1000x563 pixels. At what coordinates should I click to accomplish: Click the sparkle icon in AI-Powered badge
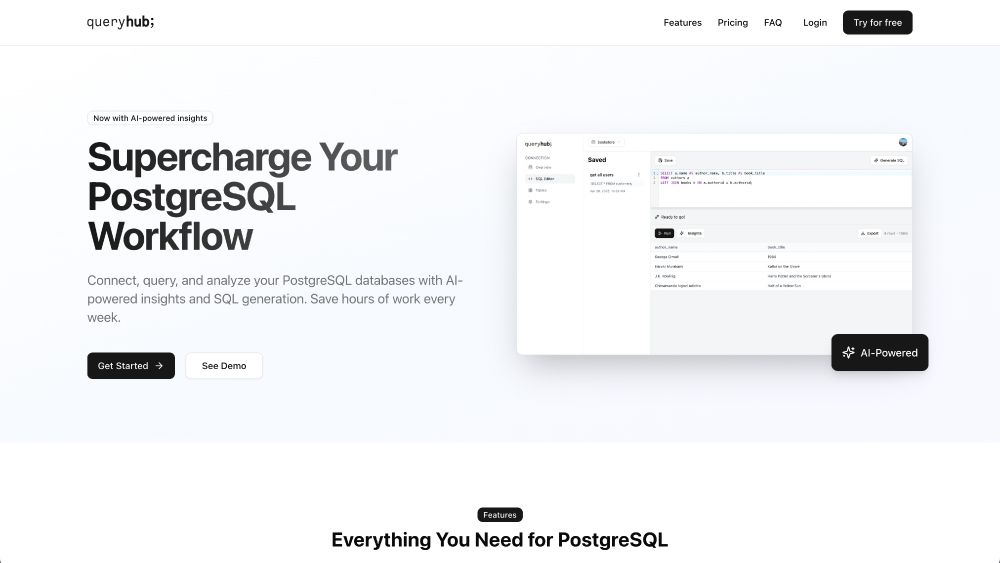point(848,352)
